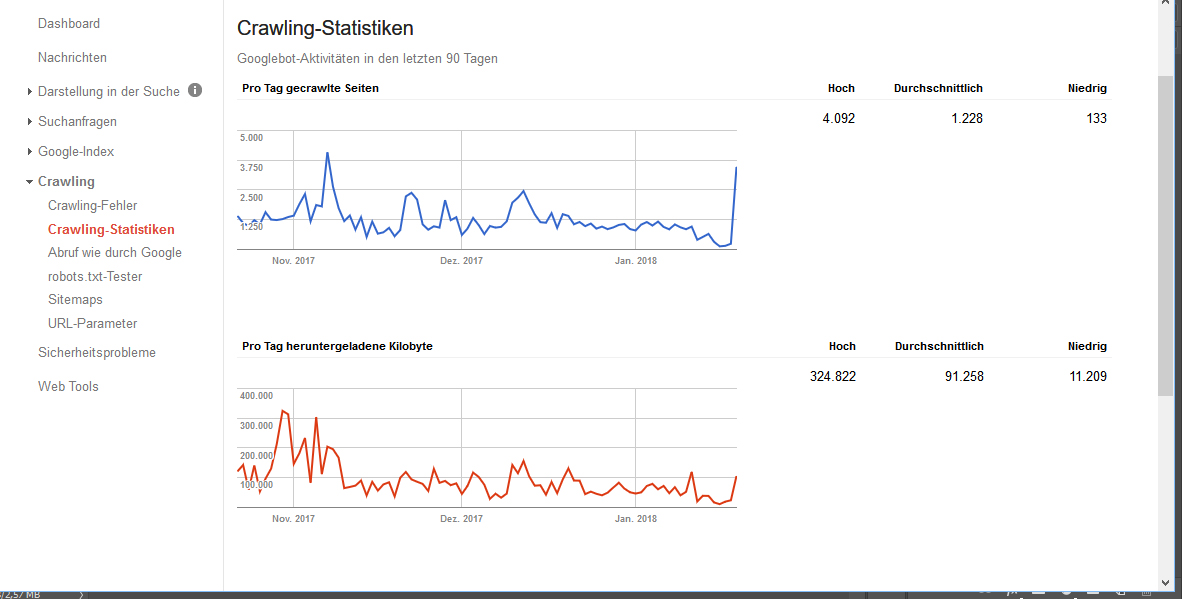Click the Pro Tag gecrawlte Seiten heading
The height and width of the screenshot is (599, 1182).
310,88
